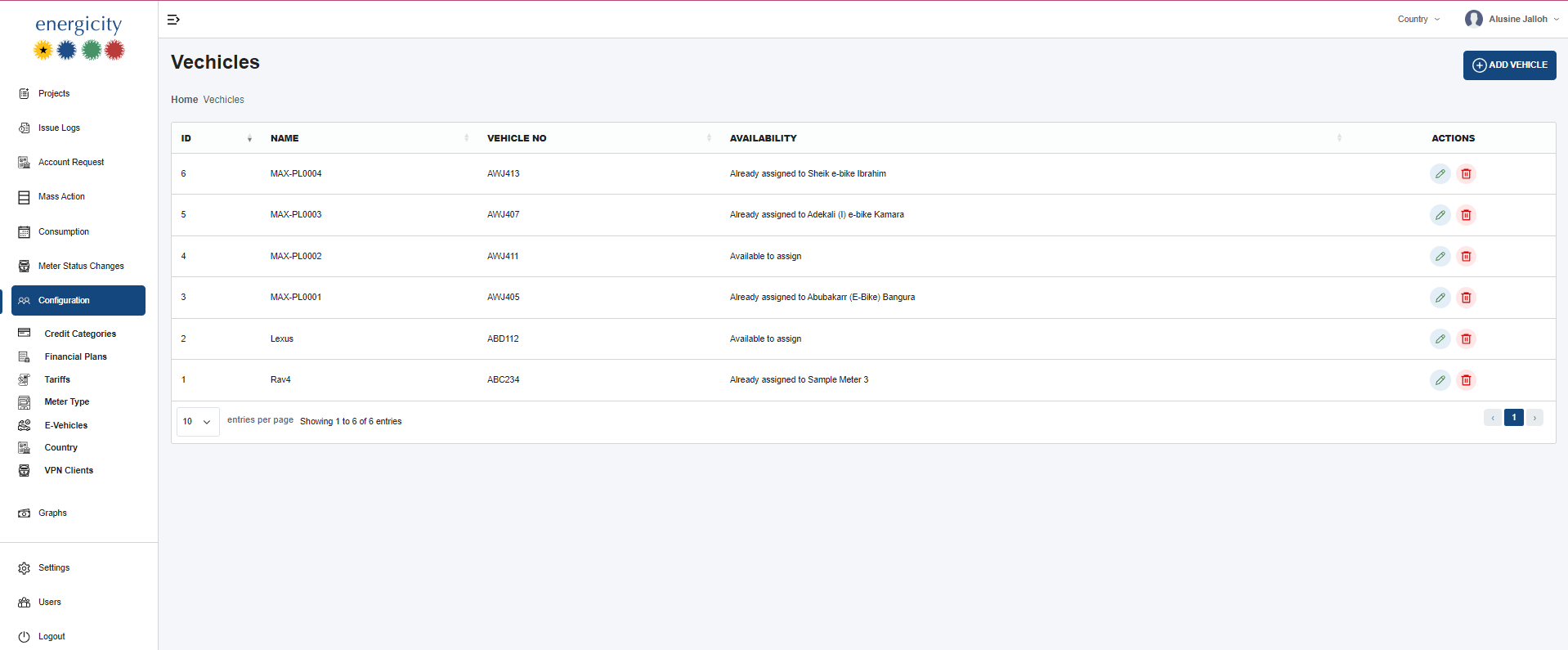Click vehicle number AWJ407 cell
1568x650 pixels.
(504, 214)
